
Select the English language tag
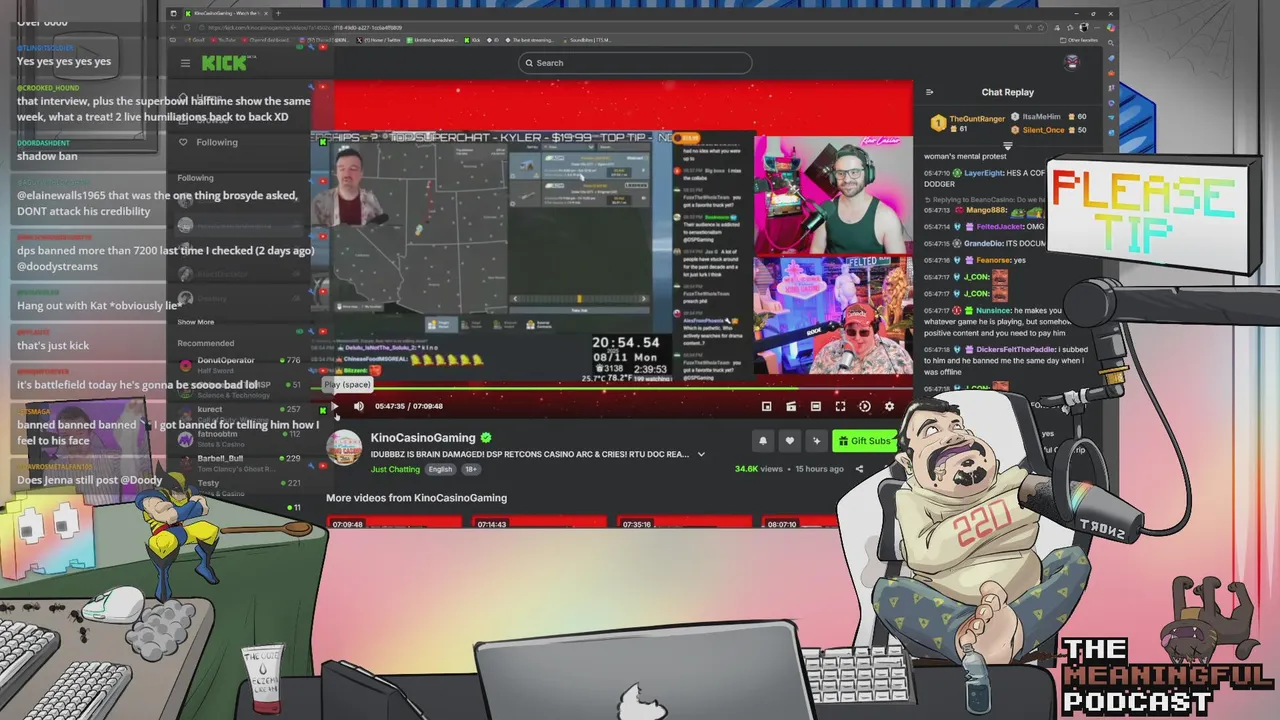440,469
